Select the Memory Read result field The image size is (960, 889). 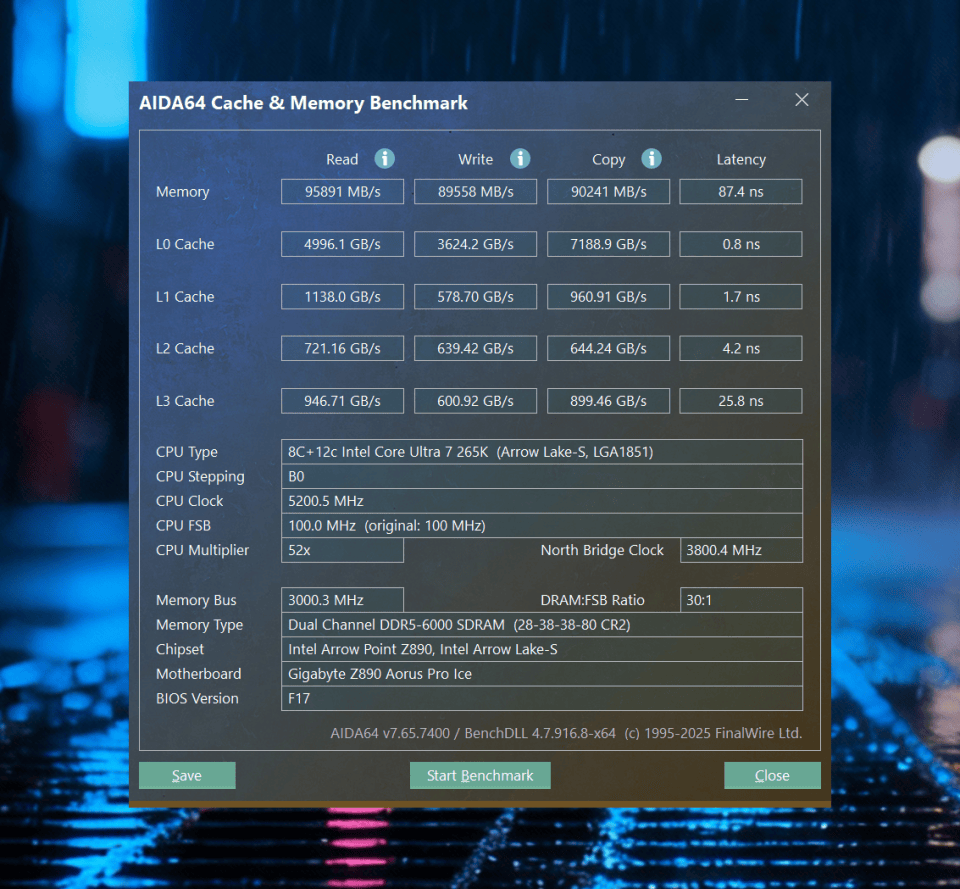pos(342,191)
